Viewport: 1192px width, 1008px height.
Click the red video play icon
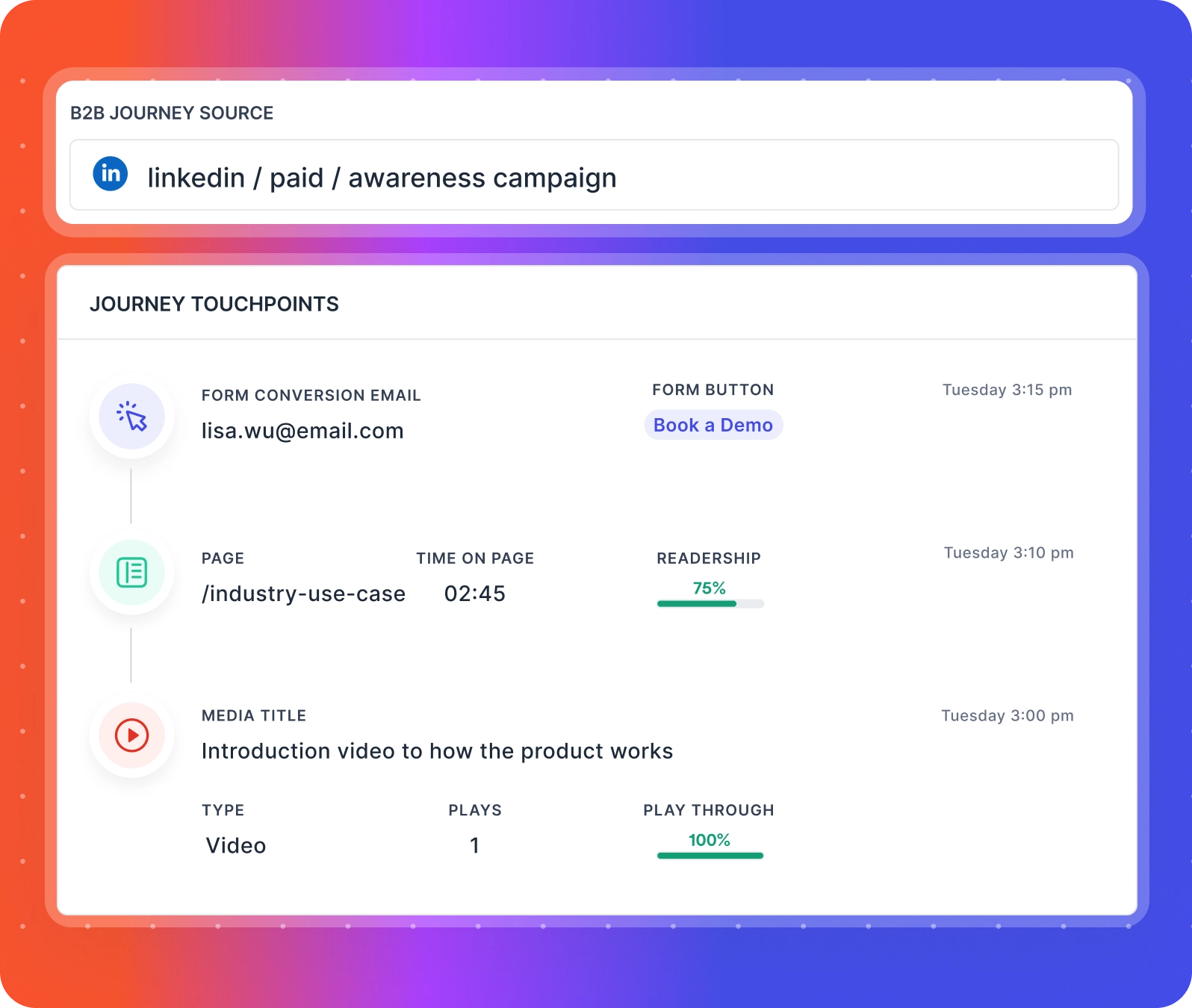[132, 735]
